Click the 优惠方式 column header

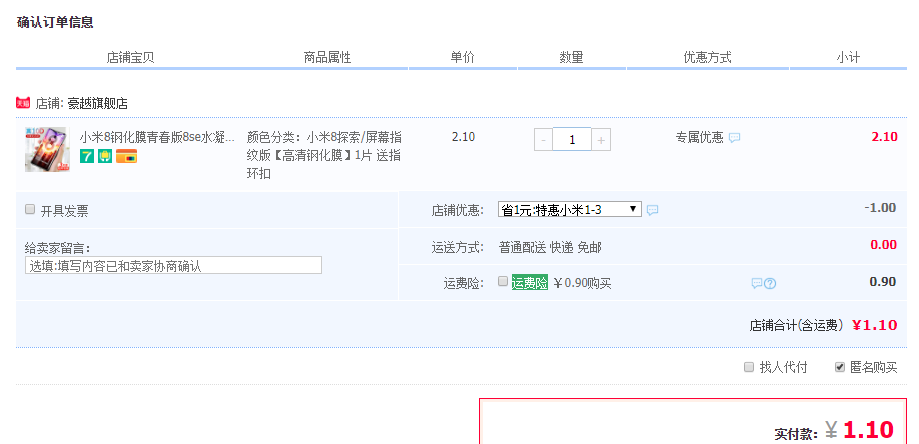(x=707, y=57)
